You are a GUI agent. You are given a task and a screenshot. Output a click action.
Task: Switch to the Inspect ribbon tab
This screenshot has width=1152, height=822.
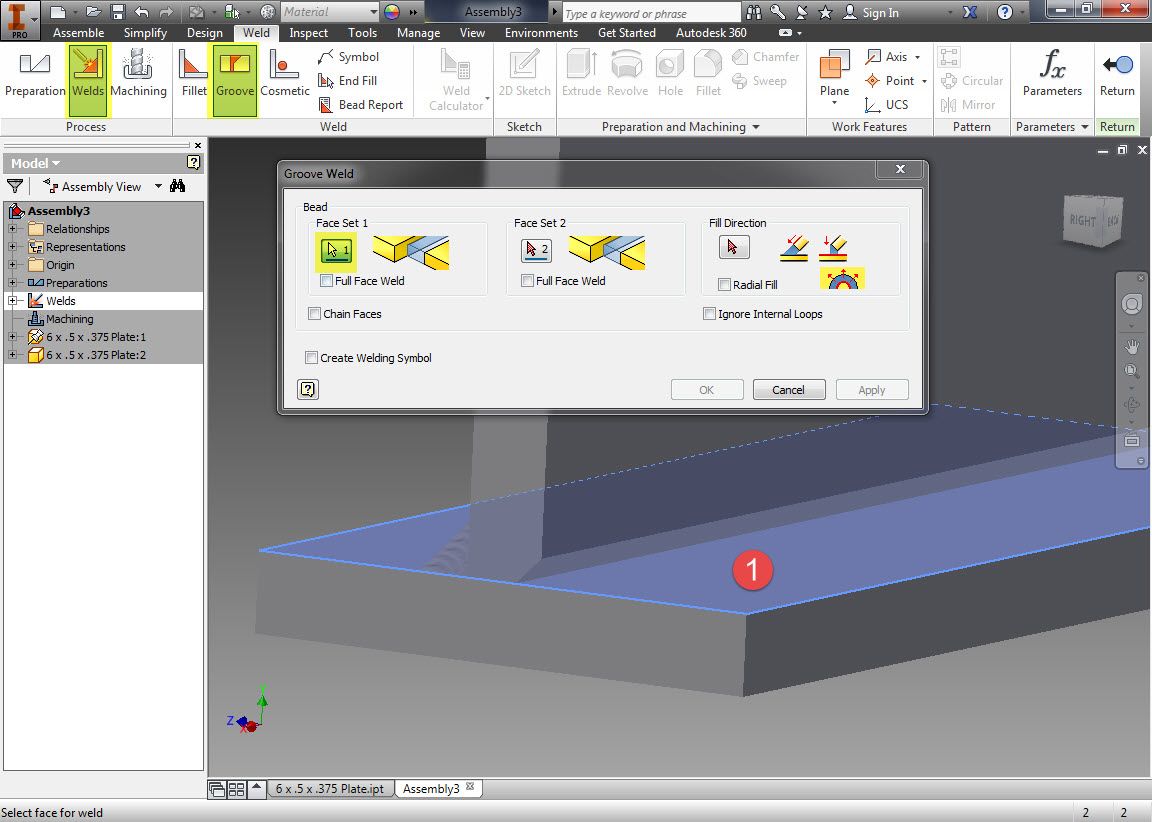click(x=308, y=32)
